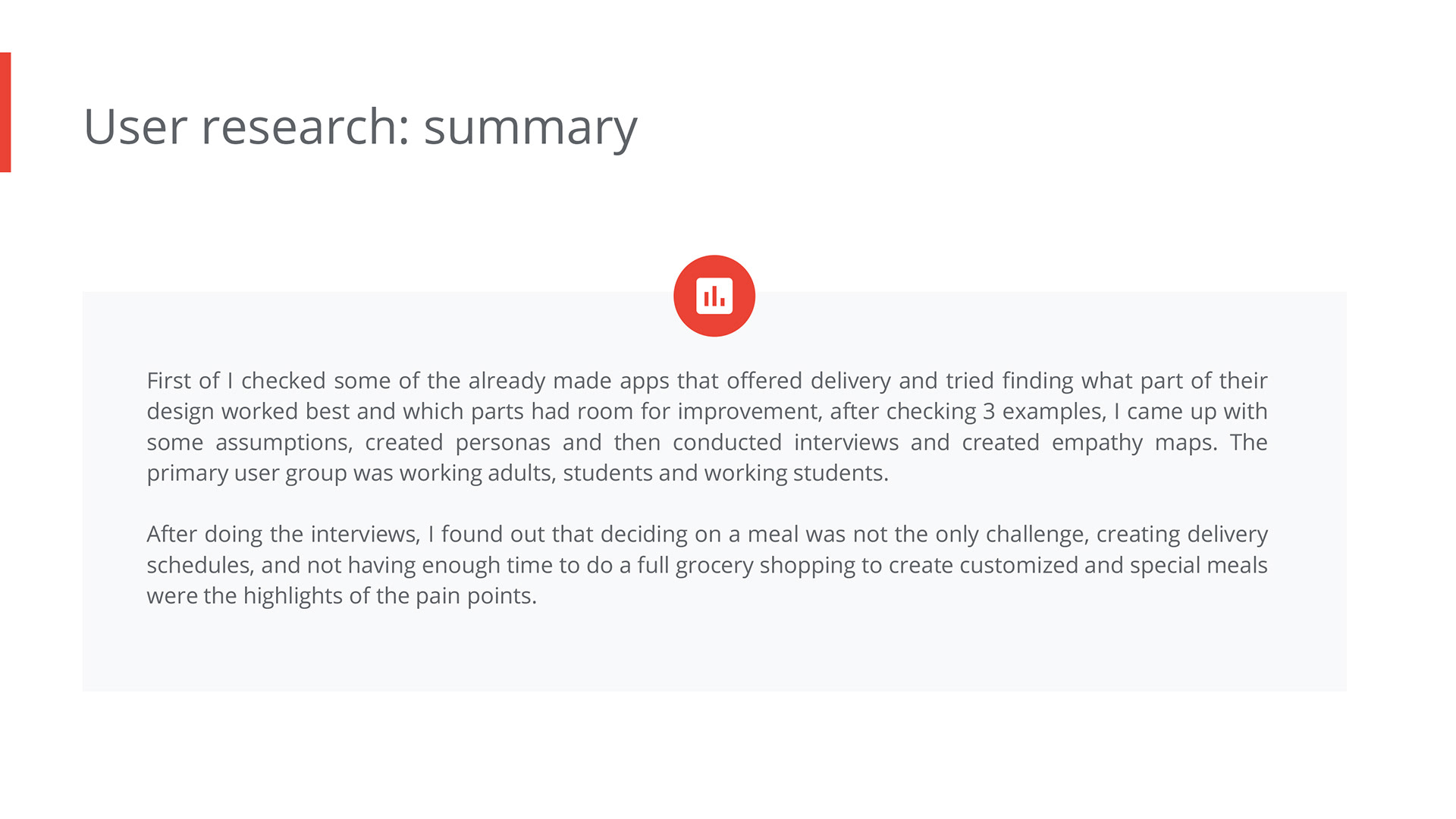Click the word "User" in the title
Screen dimensions: 1456x819
(x=135, y=127)
